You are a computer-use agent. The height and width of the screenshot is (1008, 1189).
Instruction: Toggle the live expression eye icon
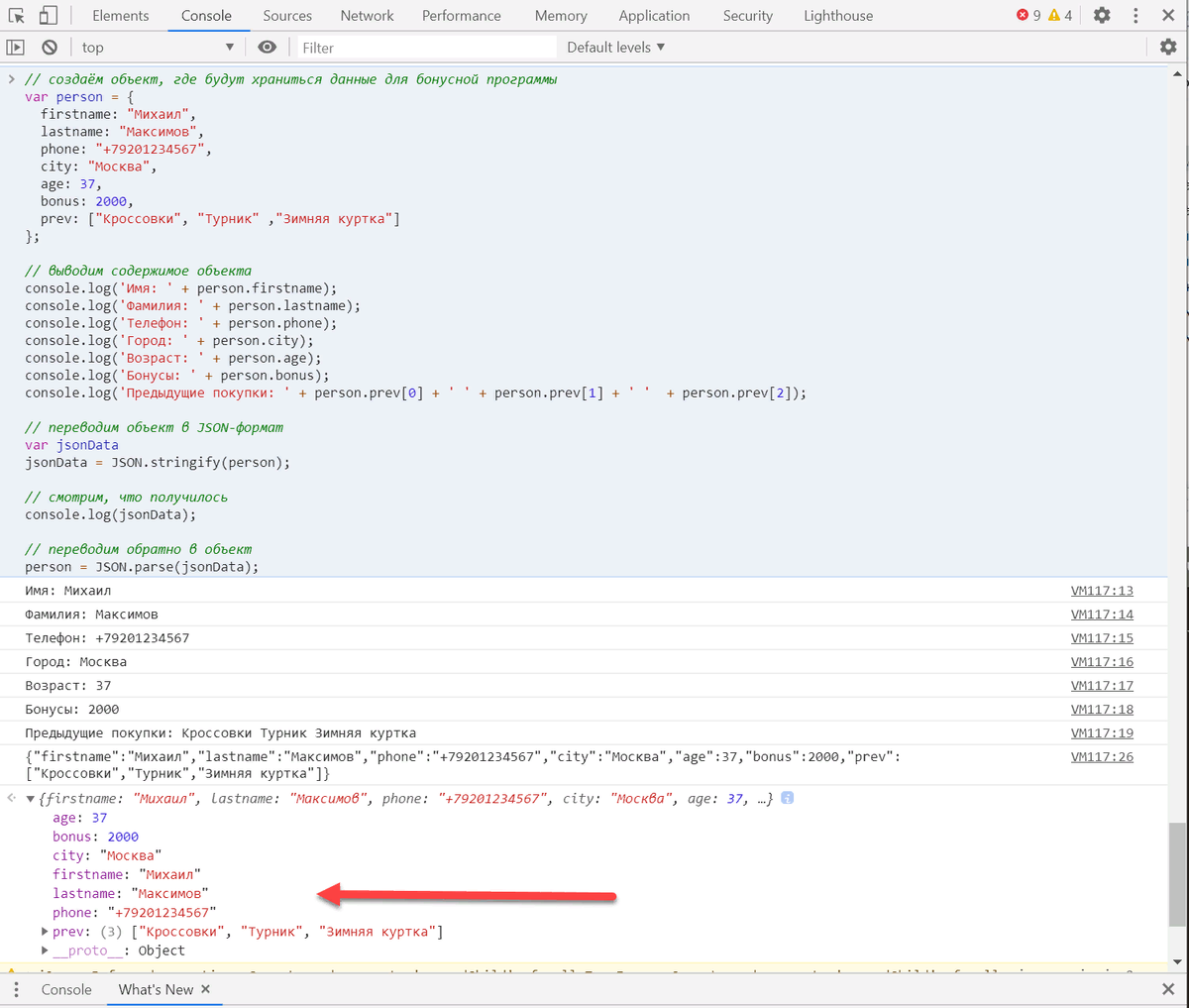(267, 47)
